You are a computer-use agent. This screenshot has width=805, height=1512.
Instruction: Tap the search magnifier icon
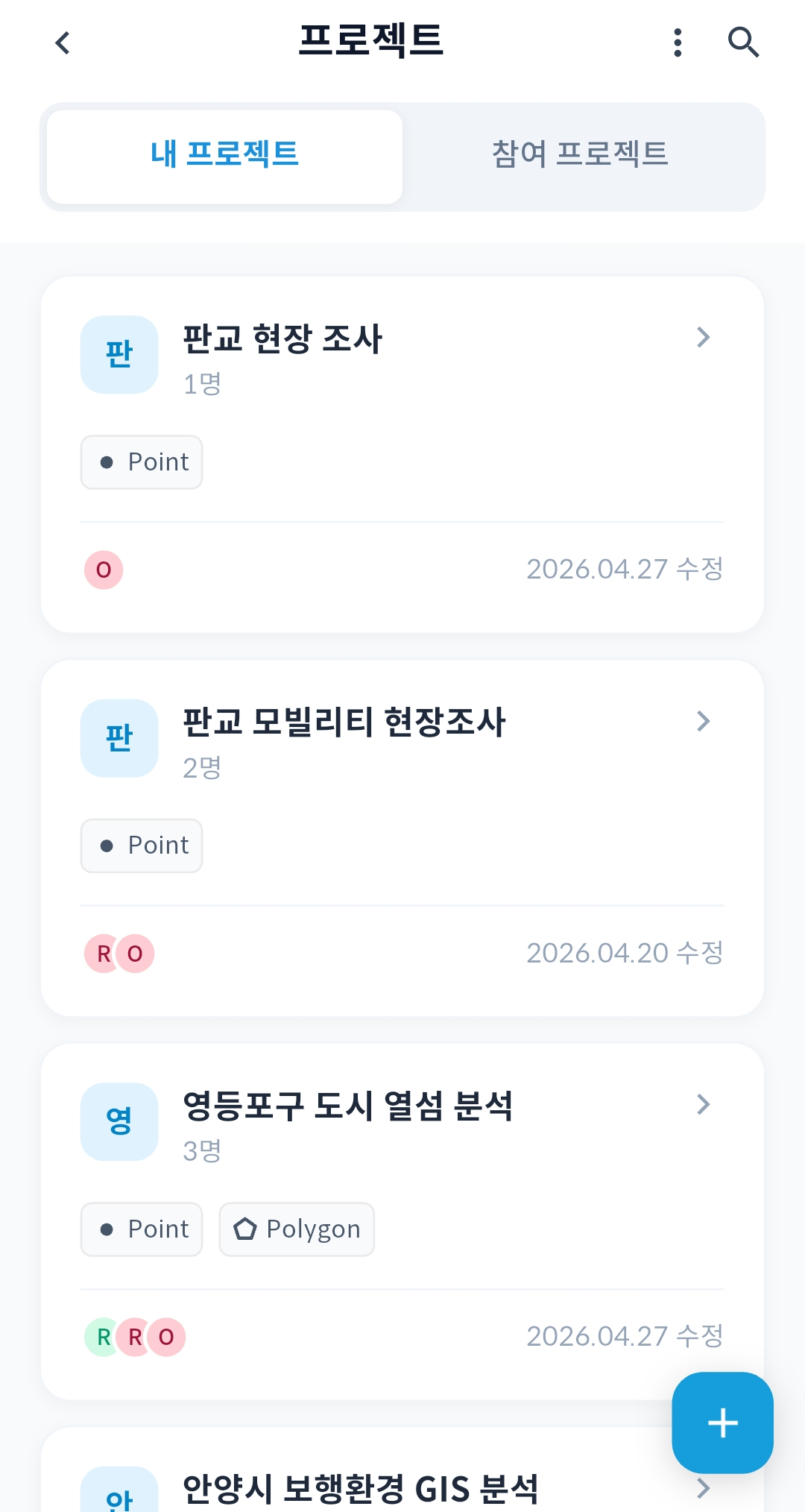click(742, 43)
